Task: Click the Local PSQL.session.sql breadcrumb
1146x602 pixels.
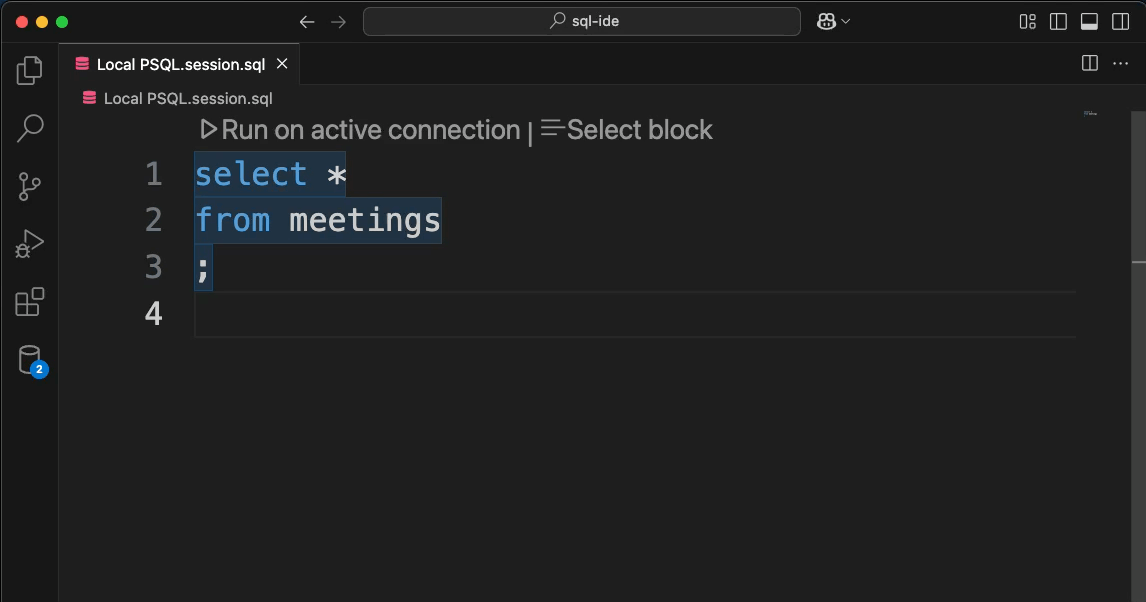Action: coord(188,98)
